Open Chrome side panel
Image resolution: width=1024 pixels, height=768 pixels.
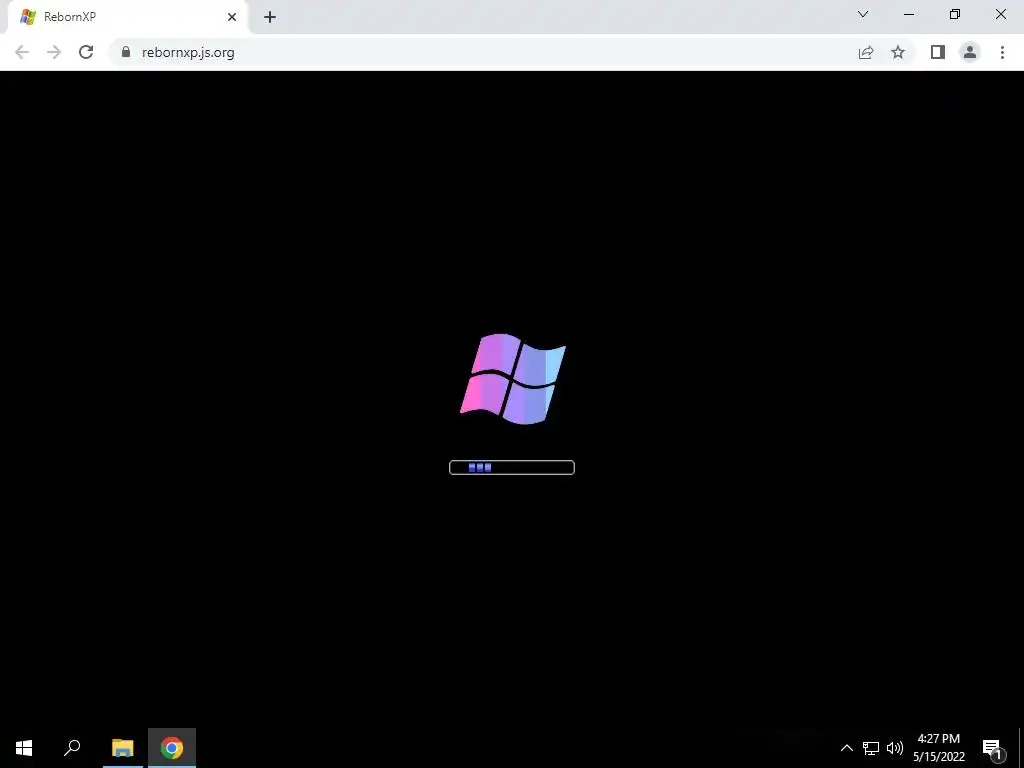pyautogui.click(x=938, y=52)
